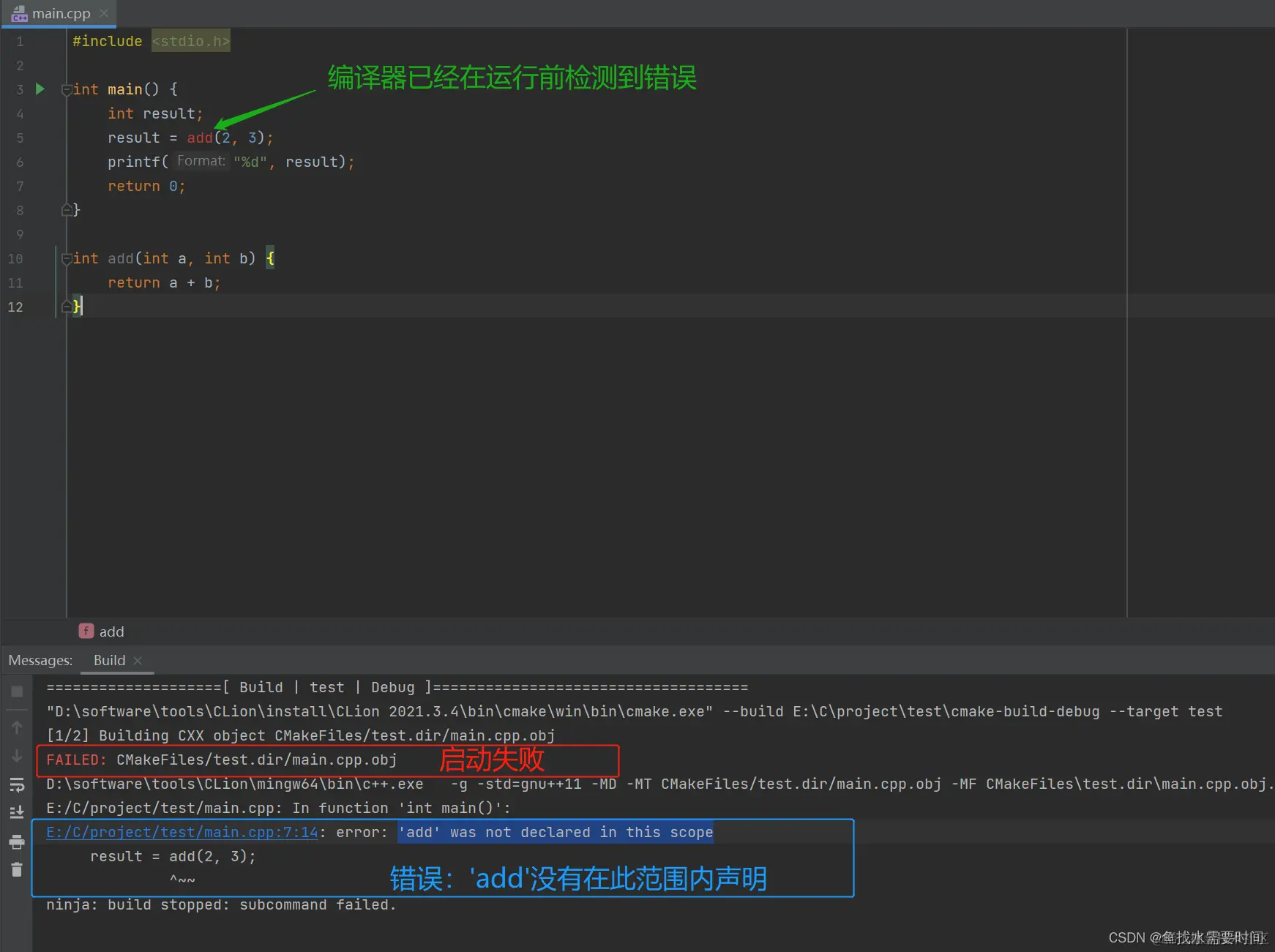1275x952 pixels.
Task: Stop the build process
Action: pyautogui.click(x=17, y=691)
